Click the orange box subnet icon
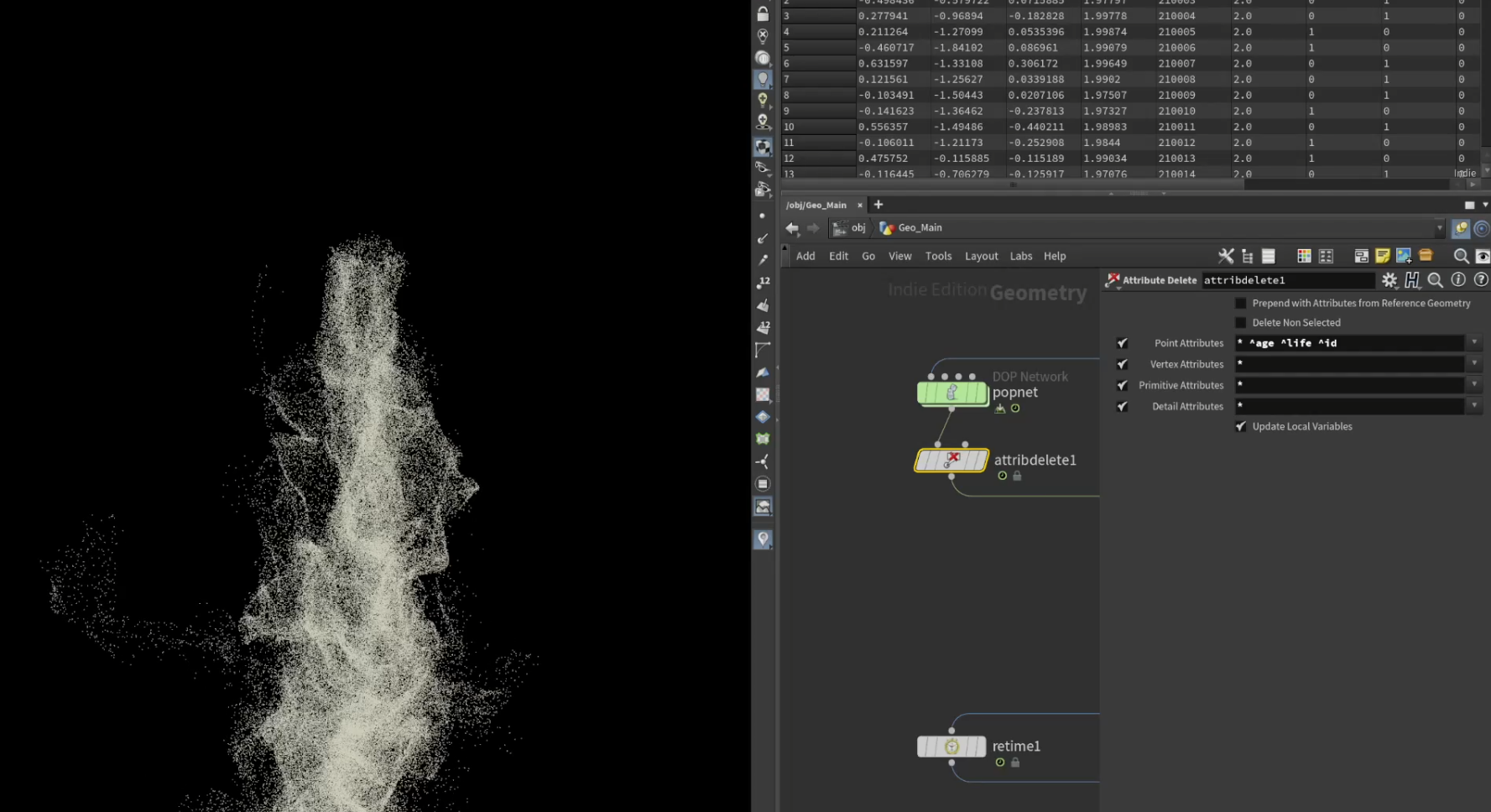 point(1426,255)
